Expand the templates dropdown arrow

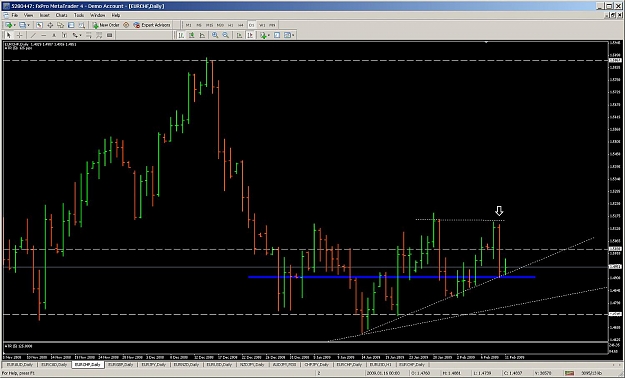pos(293,35)
